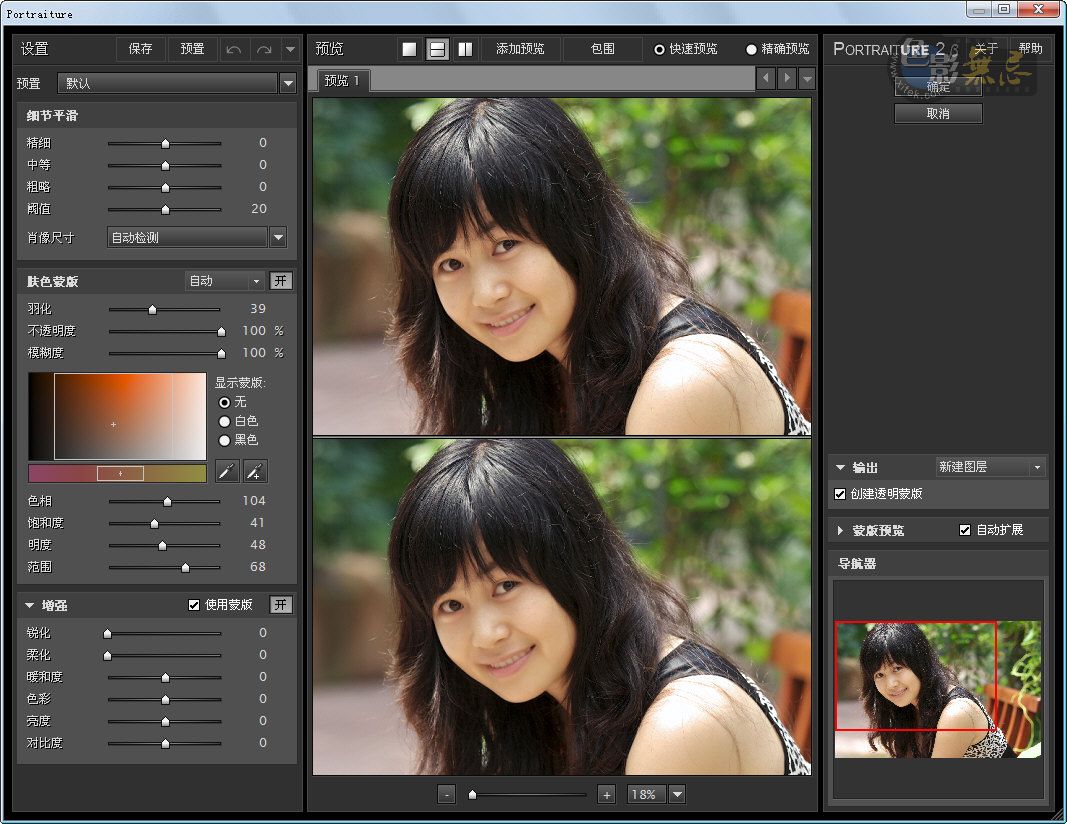1067x824 pixels.
Task: Open the 肖像尺寸 自动检测 dropdown
Action: pos(278,237)
